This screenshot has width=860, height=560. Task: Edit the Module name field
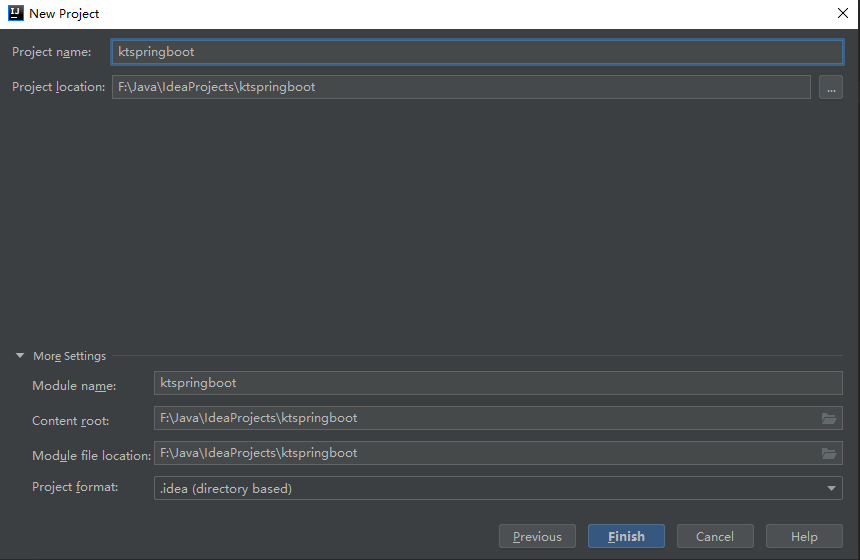pyautogui.click(x=498, y=383)
